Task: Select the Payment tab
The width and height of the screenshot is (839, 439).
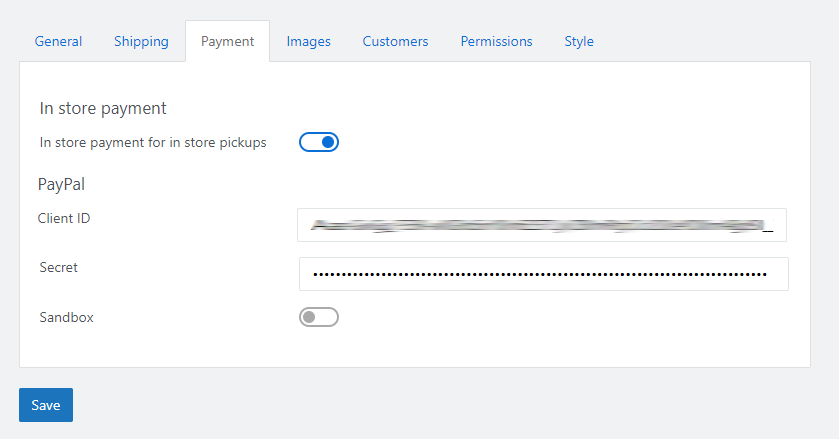Action: pyautogui.click(x=227, y=41)
